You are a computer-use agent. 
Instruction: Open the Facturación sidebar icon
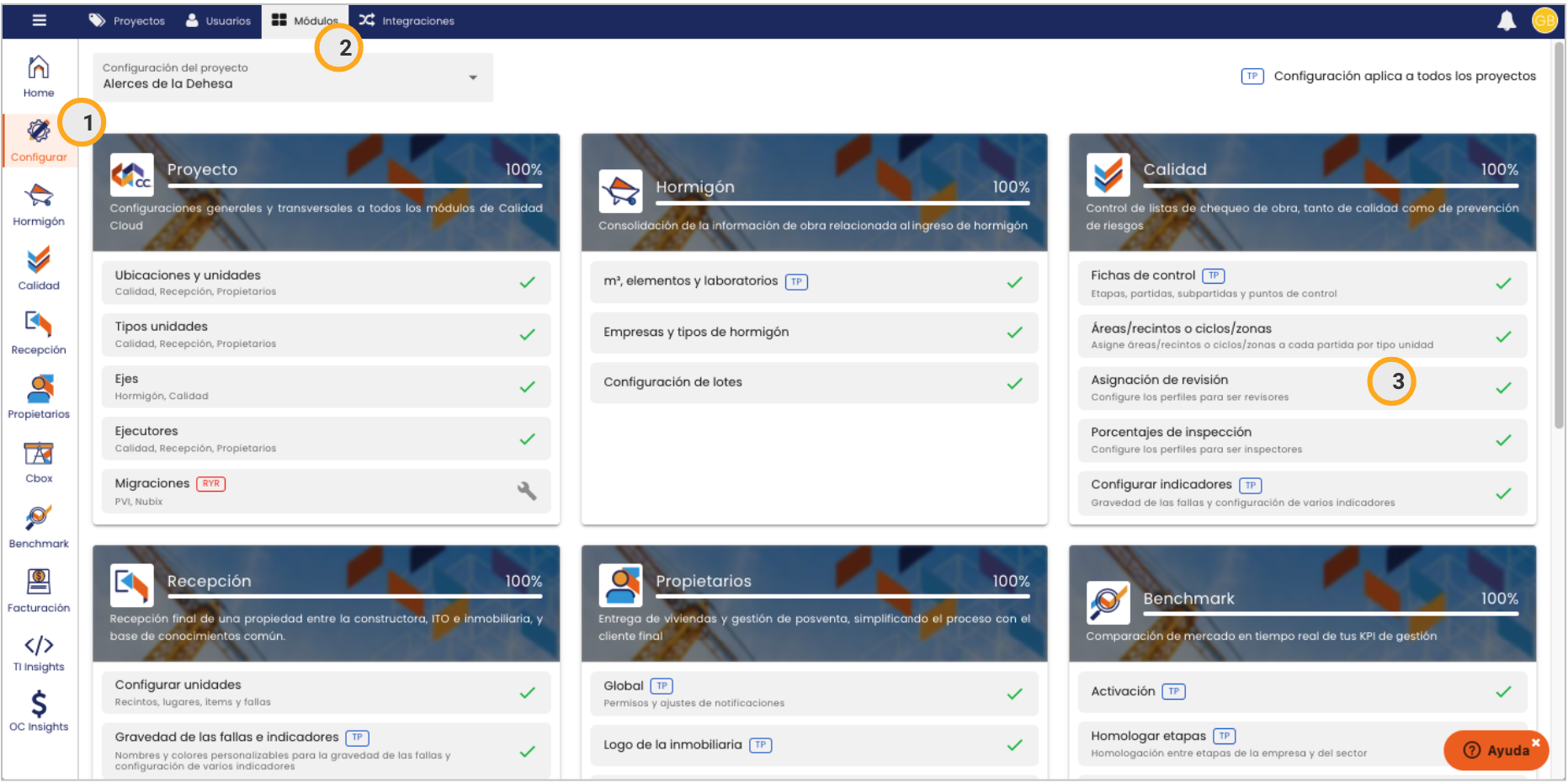click(39, 590)
